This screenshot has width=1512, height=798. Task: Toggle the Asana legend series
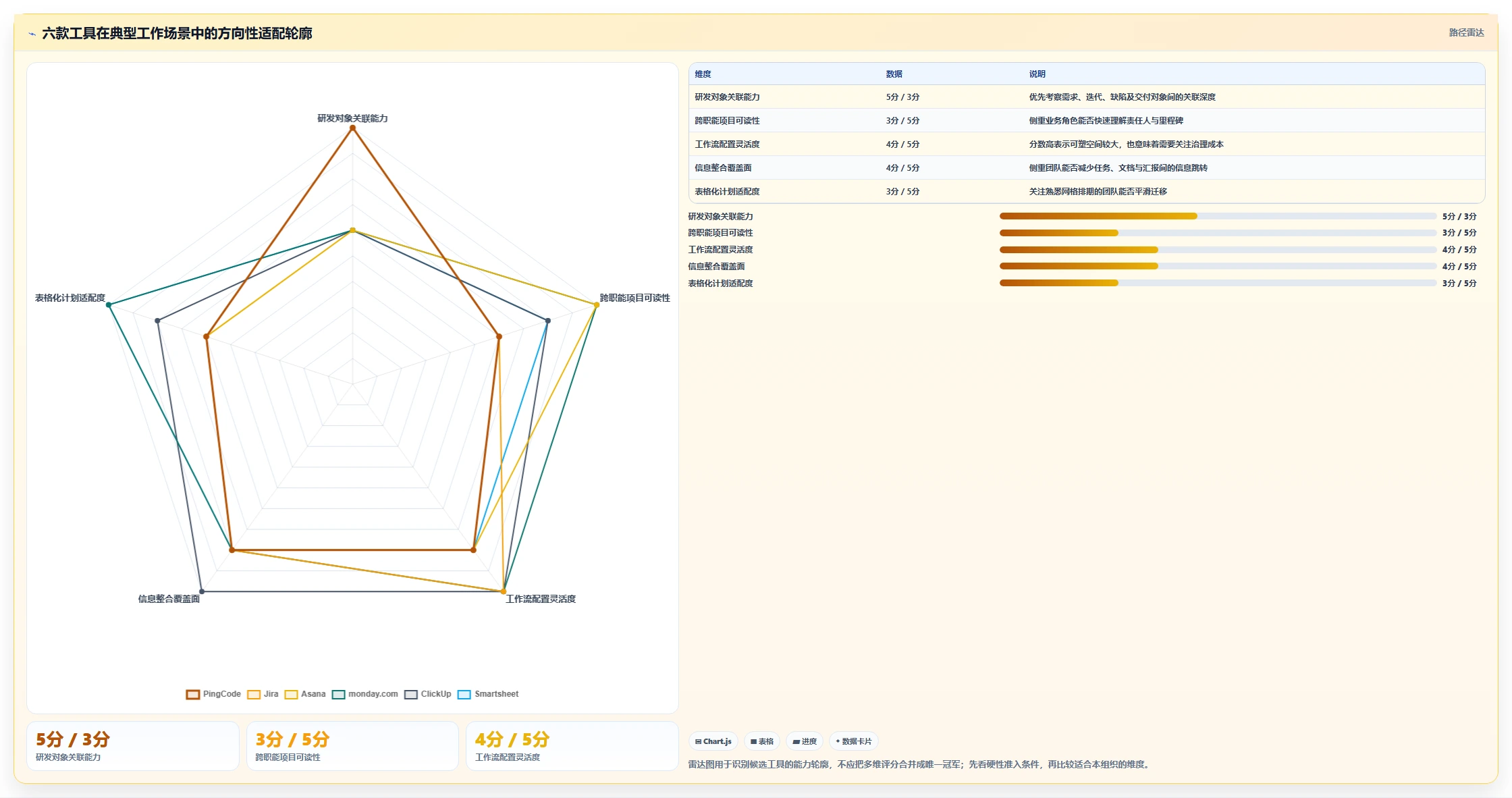[305, 694]
